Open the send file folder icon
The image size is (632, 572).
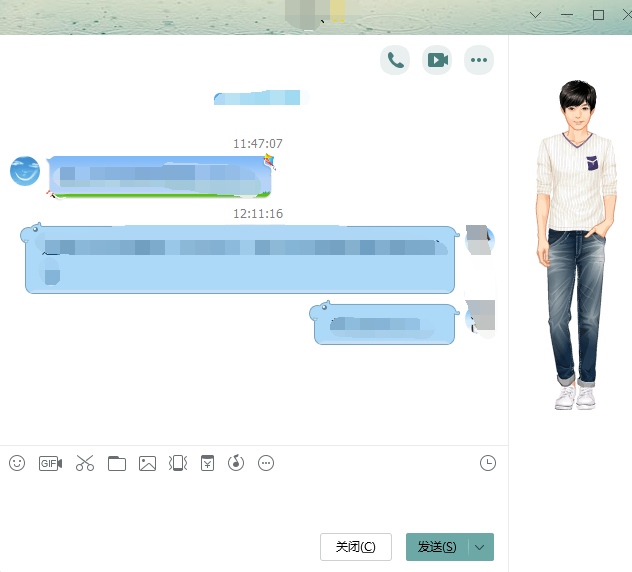(117, 463)
